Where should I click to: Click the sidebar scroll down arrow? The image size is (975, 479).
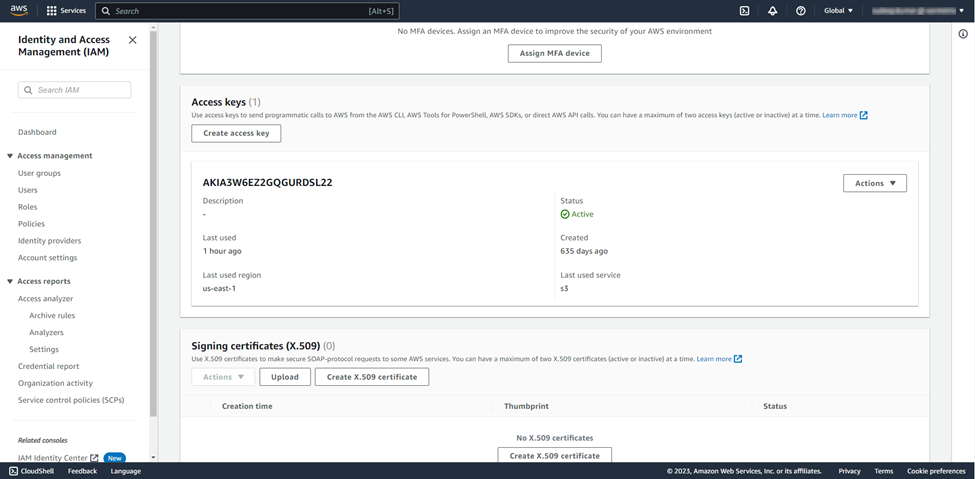pos(154,457)
